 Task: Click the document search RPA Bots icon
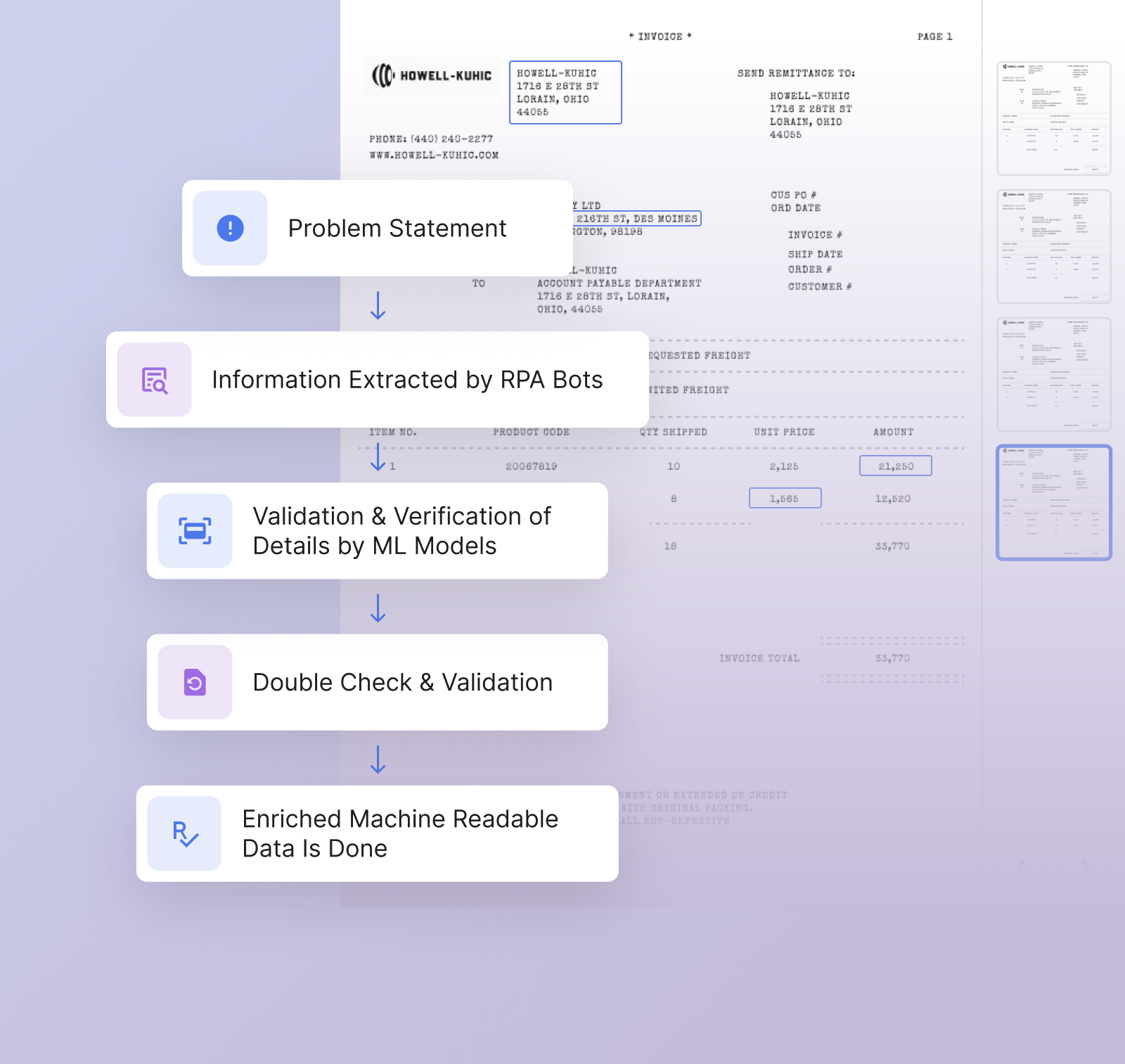click(155, 380)
